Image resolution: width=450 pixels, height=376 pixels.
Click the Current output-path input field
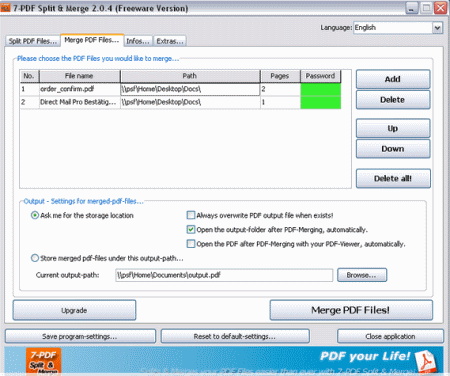(x=224, y=275)
